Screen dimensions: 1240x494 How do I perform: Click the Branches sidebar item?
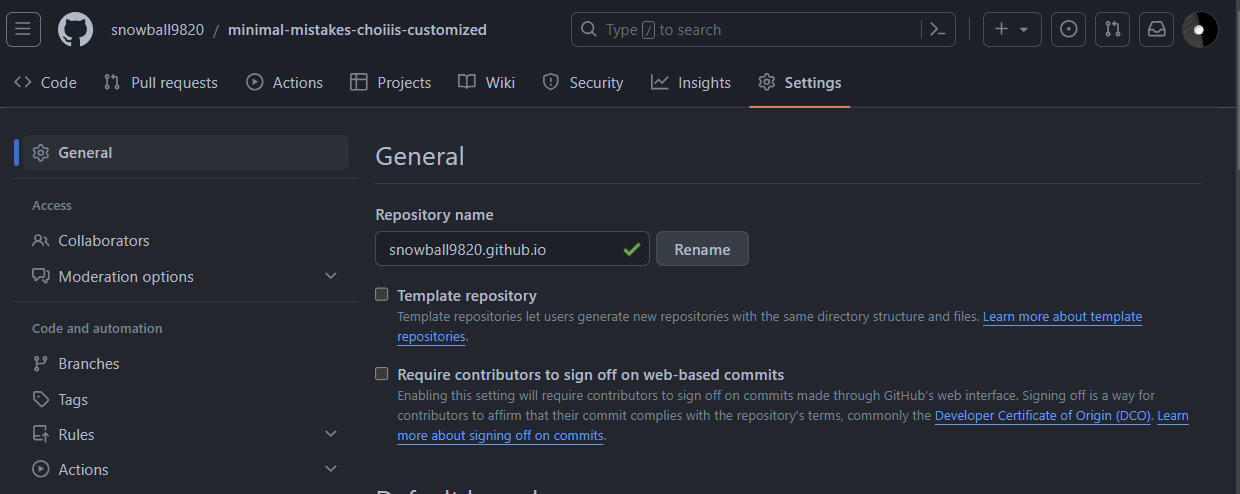coord(88,364)
